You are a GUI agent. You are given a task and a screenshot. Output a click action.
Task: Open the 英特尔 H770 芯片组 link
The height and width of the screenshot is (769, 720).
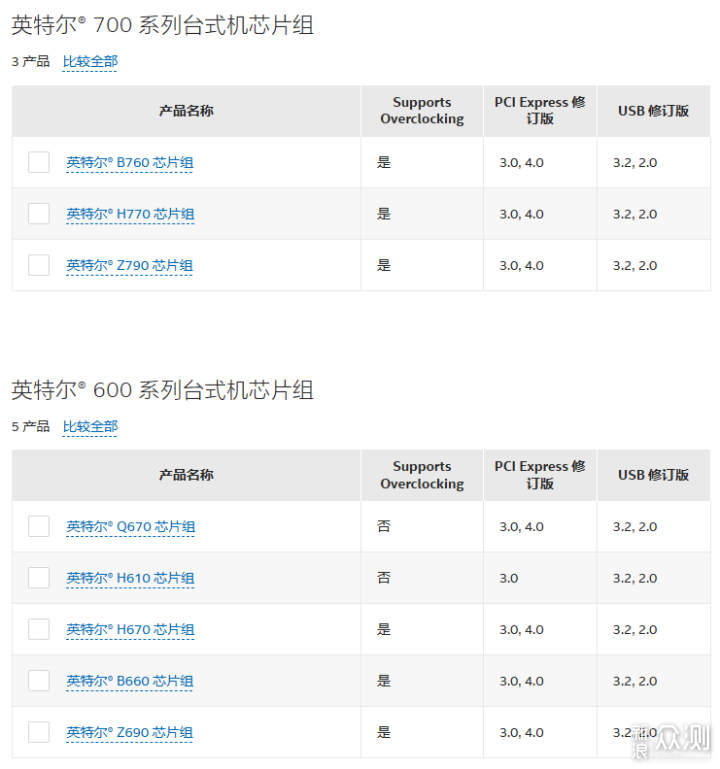(130, 214)
